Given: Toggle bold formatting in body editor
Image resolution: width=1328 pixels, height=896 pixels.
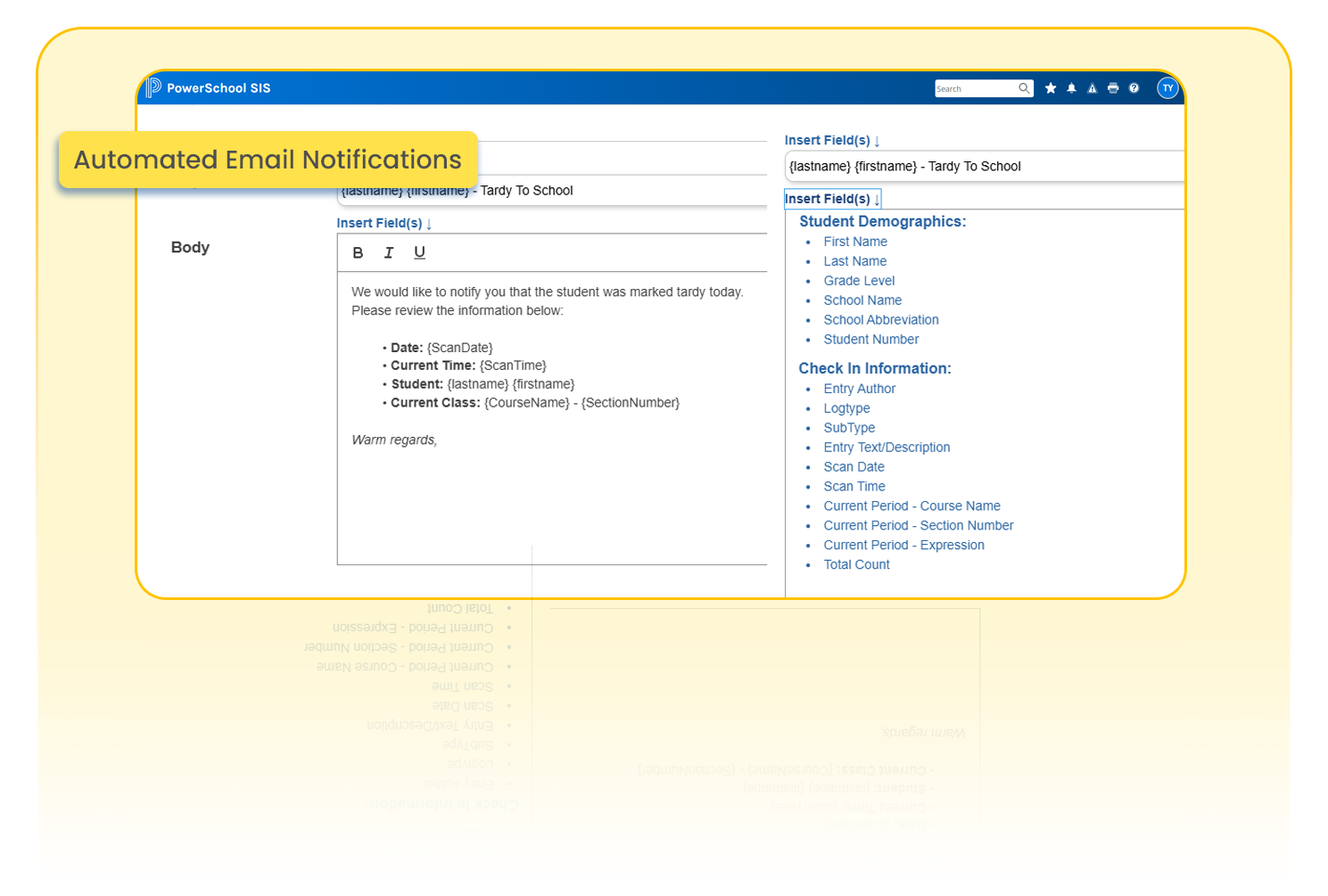Looking at the screenshot, I should (x=358, y=253).
